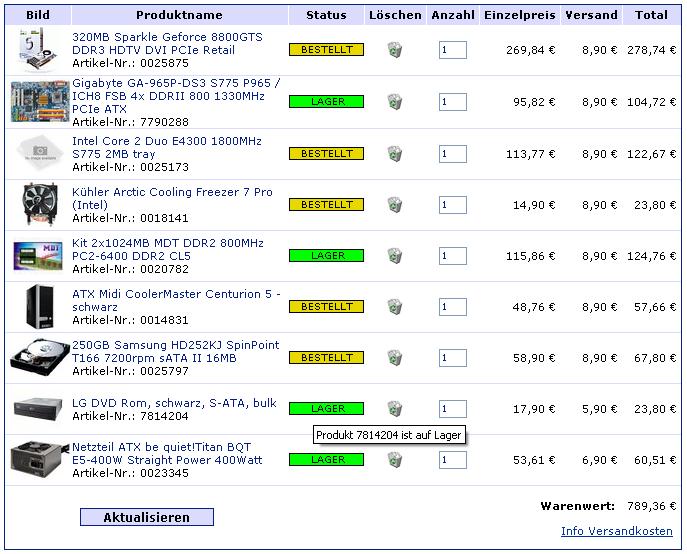Click LAGER status badge for MDT DDR2 kit
This screenshot has height=554, width=687.
(326, 256)
